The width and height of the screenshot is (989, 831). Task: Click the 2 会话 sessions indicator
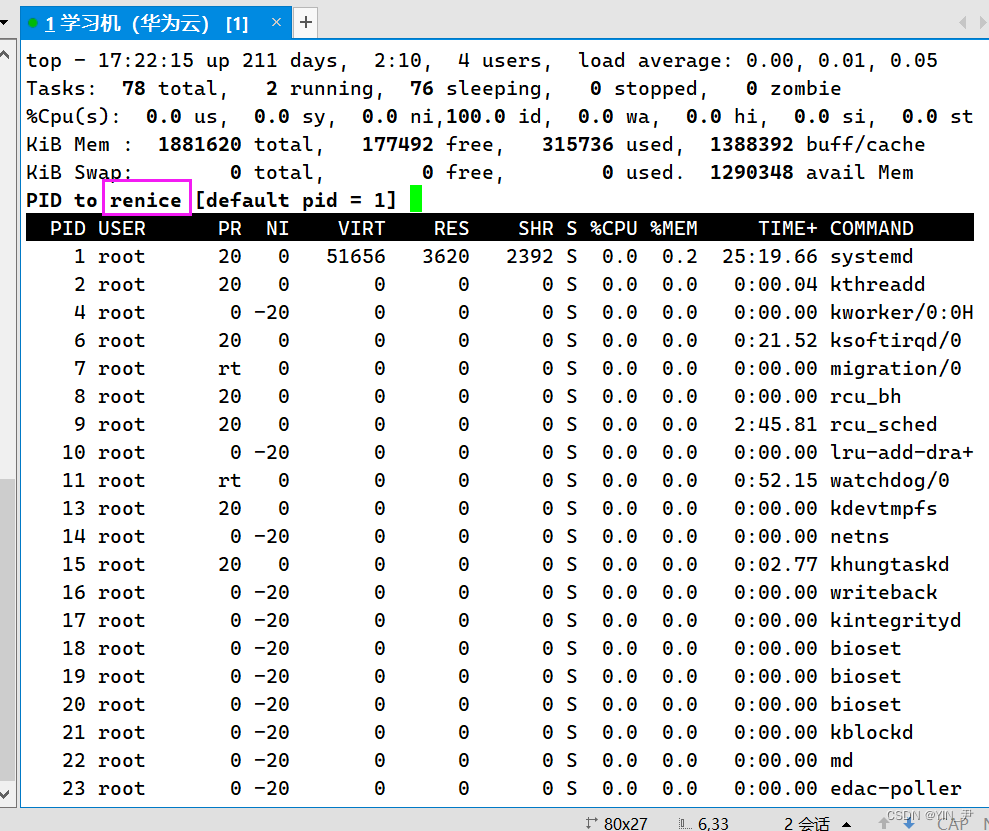807,823
